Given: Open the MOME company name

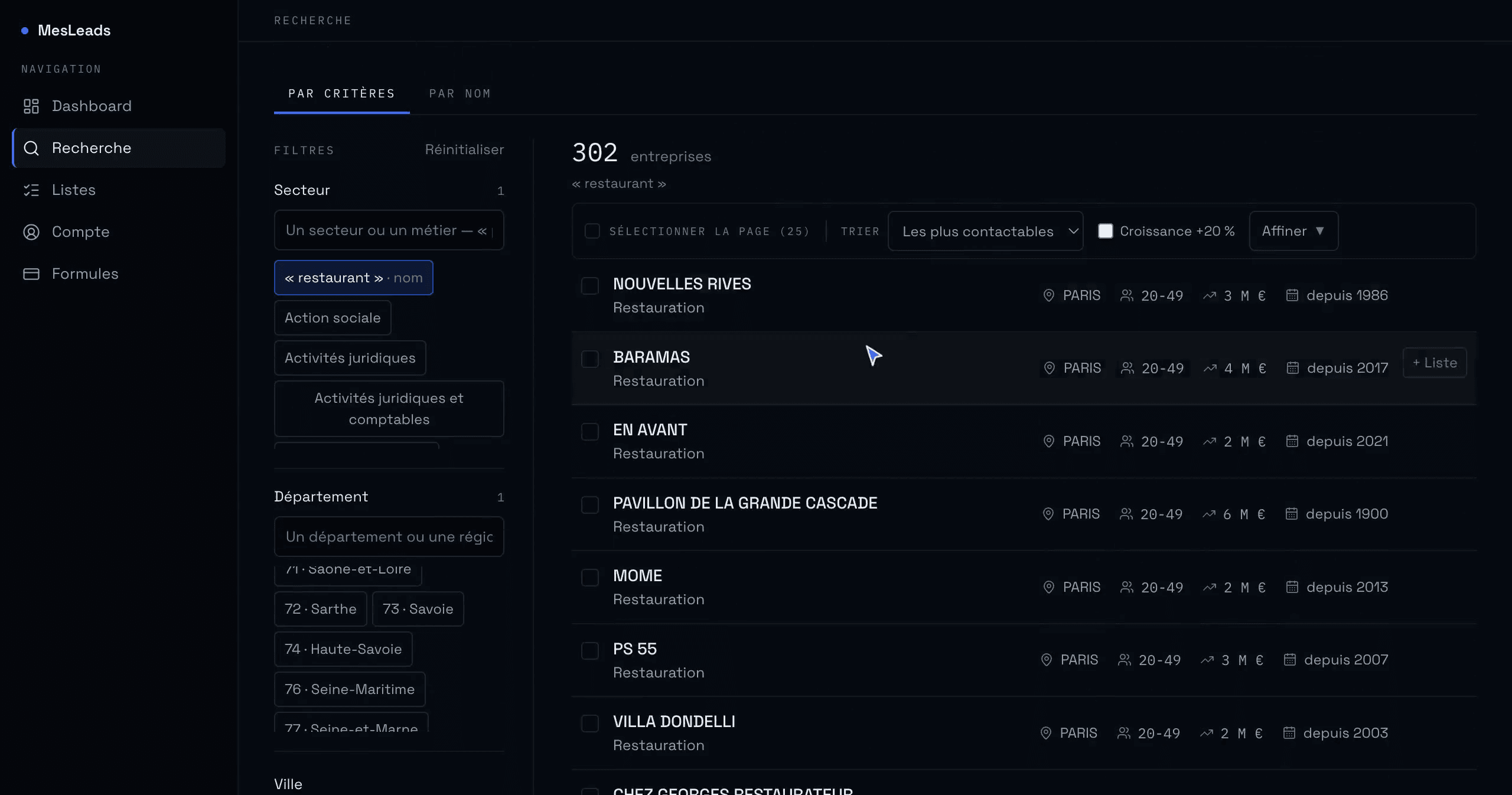Looking at the screenshot, I should tap(638, 576).
